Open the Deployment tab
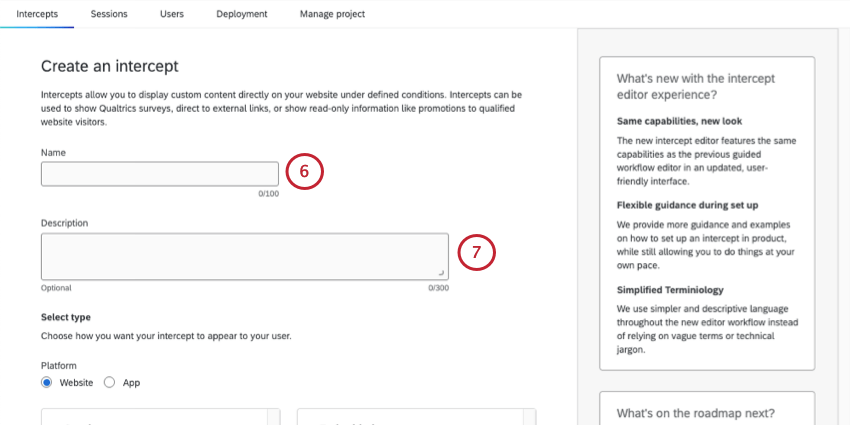This screenshot has height=425, width=850. tap(242, 14)
